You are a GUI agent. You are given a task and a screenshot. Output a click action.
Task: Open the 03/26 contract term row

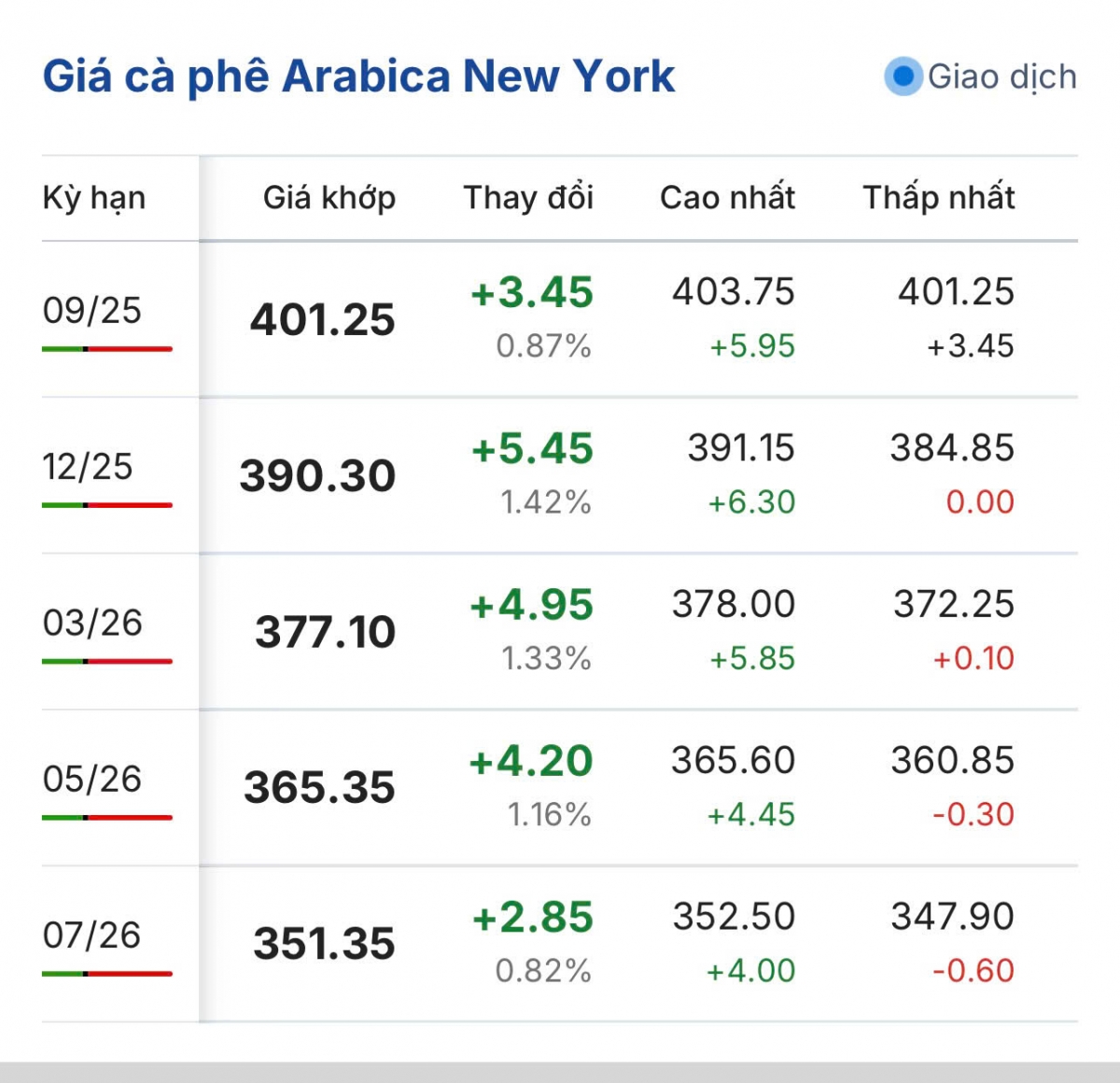(x=560, y=631)
